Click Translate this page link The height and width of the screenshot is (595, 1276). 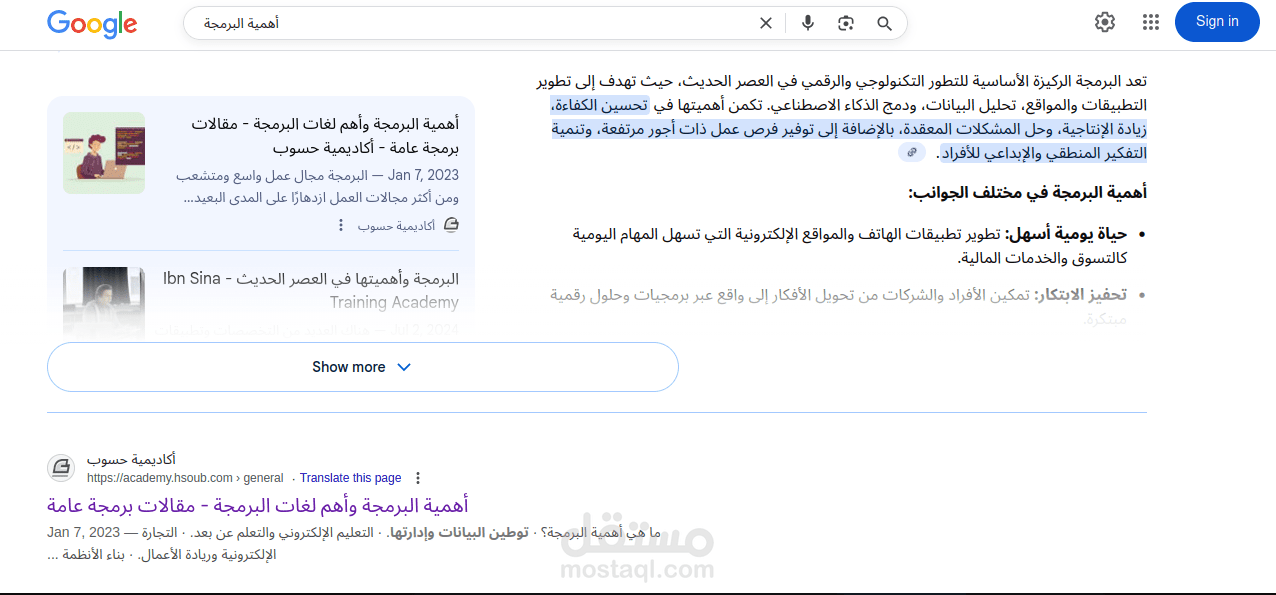pos(351,478)
